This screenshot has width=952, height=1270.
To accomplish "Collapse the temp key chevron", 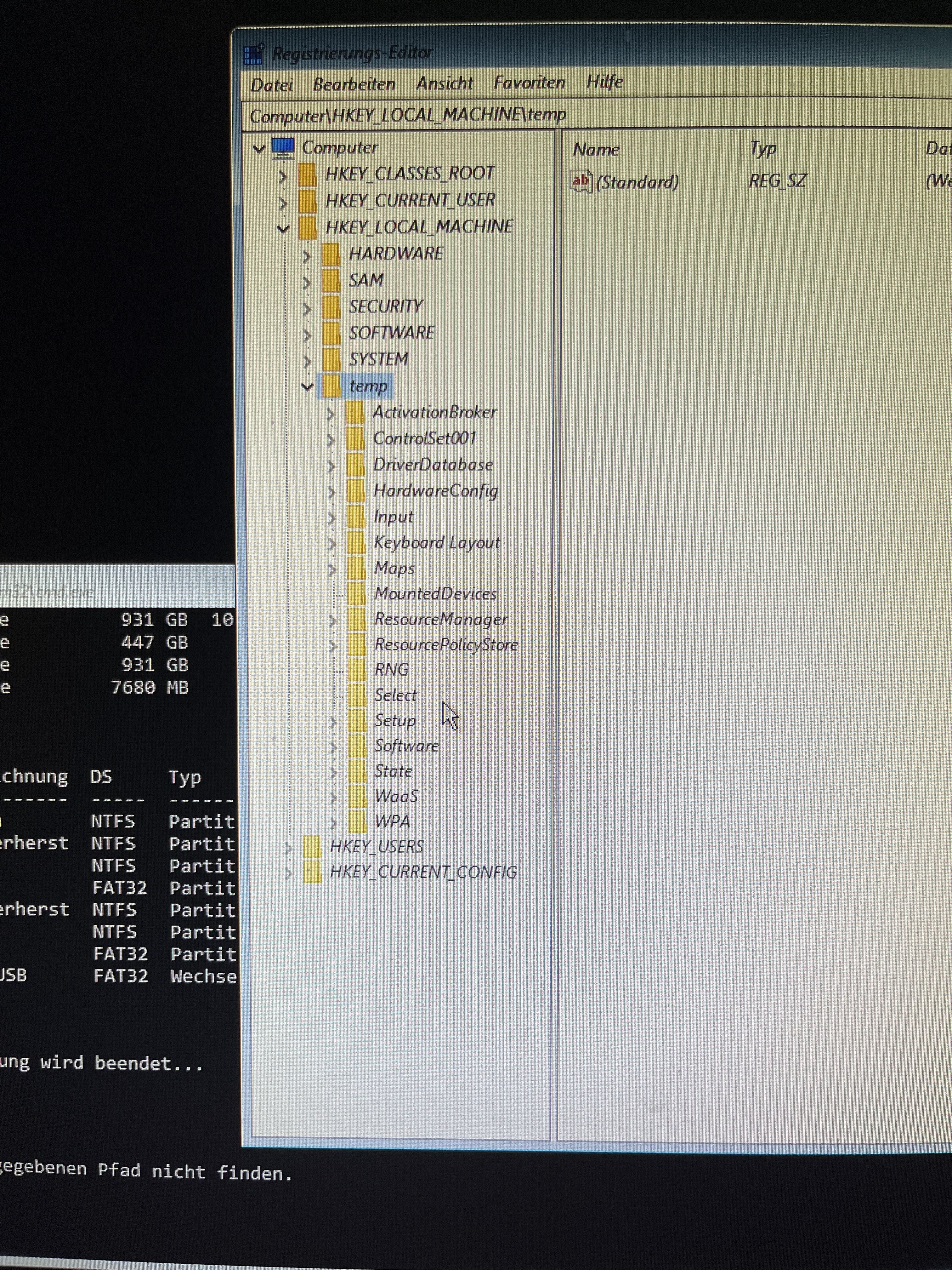I will 307,387.
